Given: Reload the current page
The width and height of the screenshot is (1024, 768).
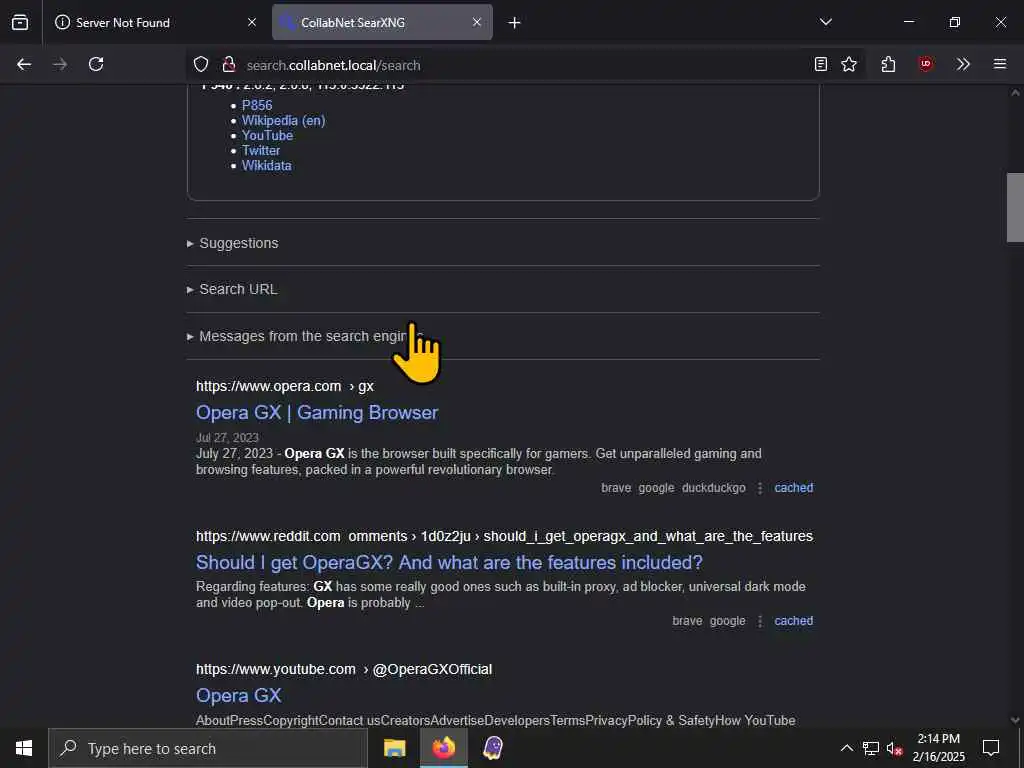Looking at the screenshot, I should (96, 64).
